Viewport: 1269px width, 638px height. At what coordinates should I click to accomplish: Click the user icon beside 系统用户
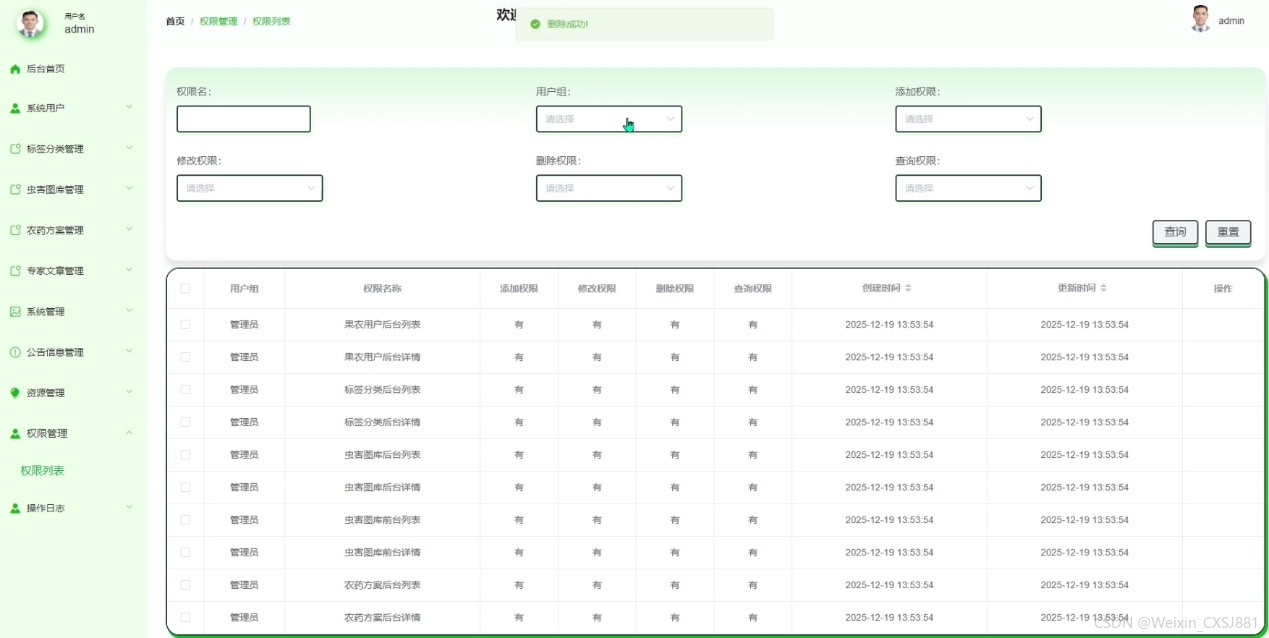pos(15,108)
